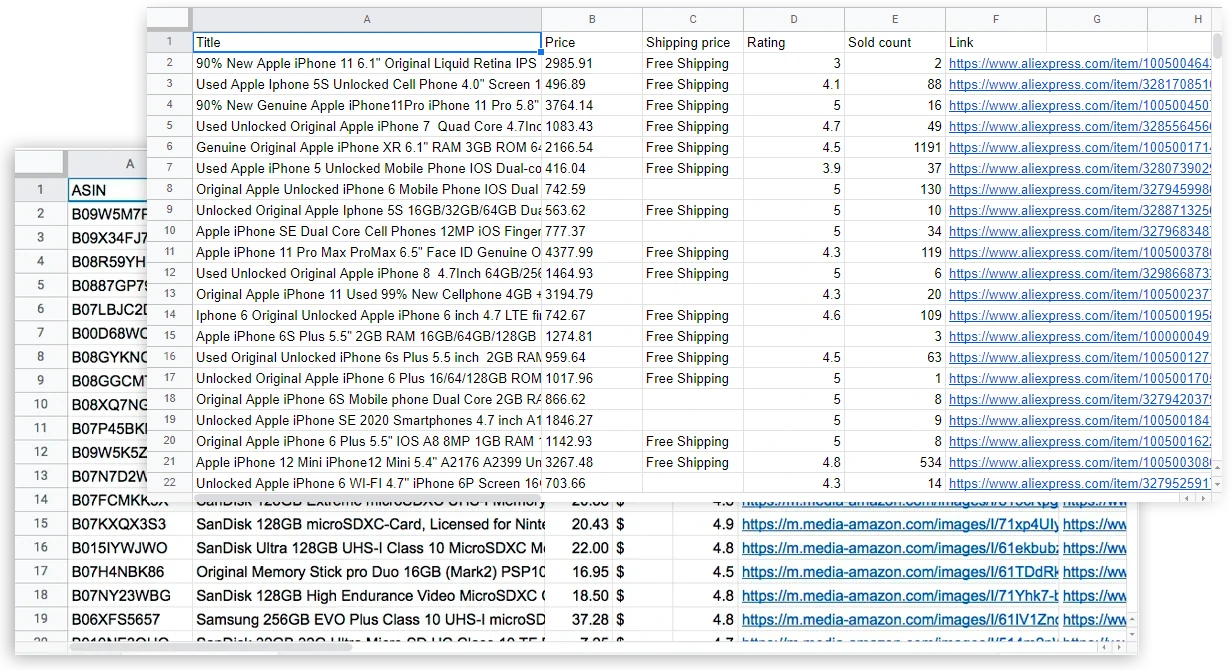Viewport: 1232px width, 670px height.
Task: Select column H header in the front sheet
Action: pos(1197,18)
